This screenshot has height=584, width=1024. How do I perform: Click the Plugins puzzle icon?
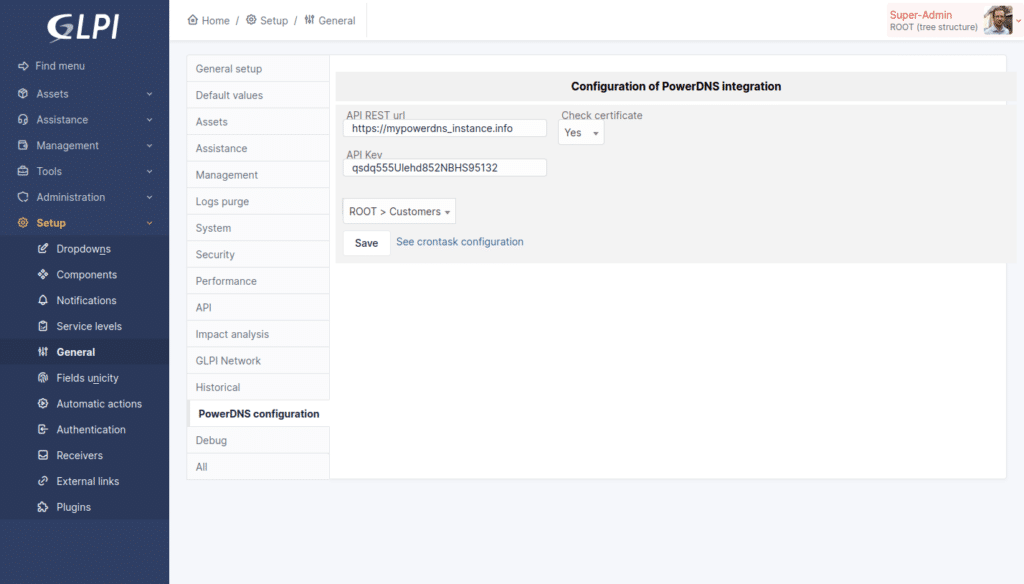(43, 506)
